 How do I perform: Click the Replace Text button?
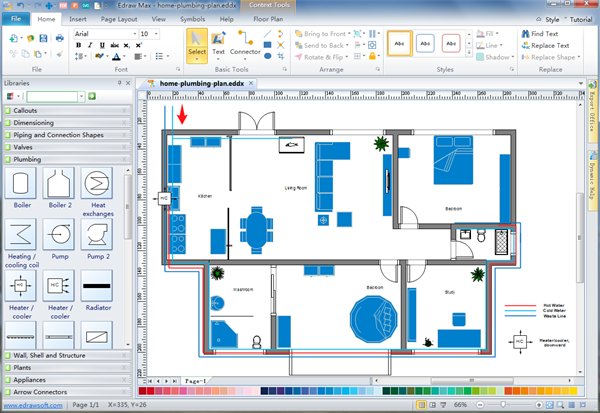click(544, 45)
